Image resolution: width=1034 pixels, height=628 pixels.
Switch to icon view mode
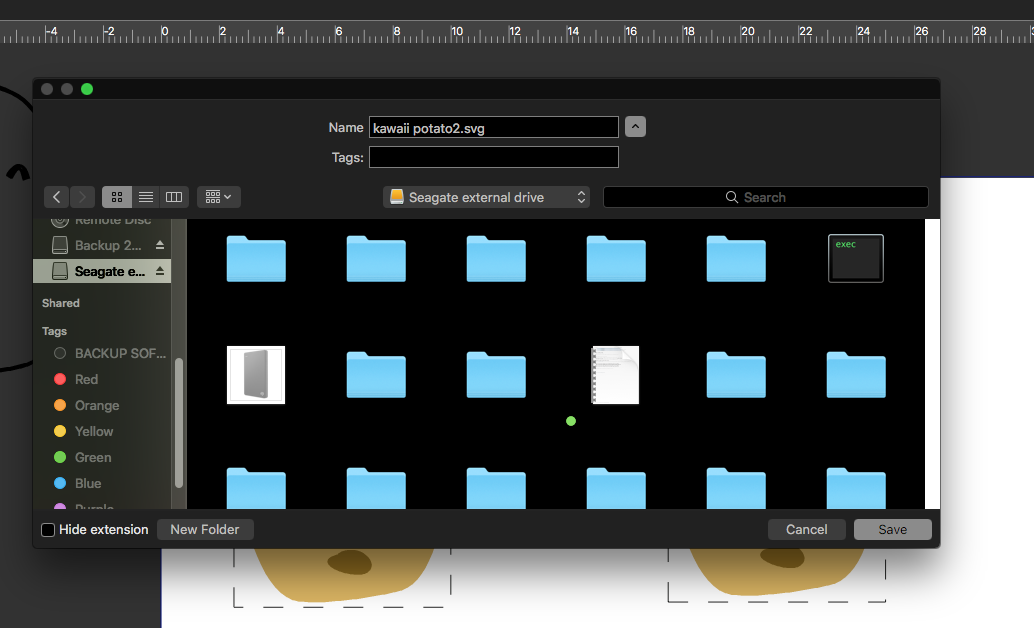coord(117,197)
